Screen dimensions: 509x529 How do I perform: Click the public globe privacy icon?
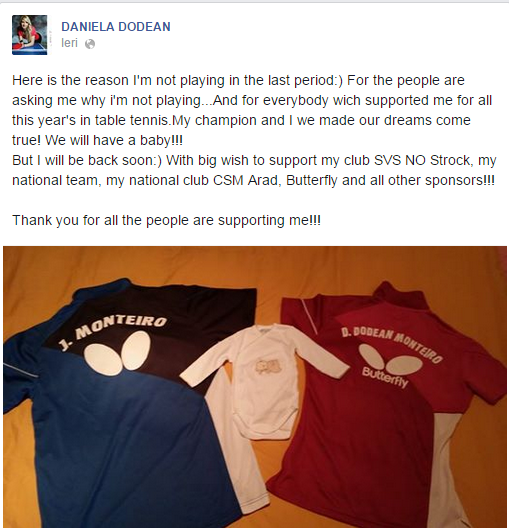pyautogui.click(x=90, y=44)
